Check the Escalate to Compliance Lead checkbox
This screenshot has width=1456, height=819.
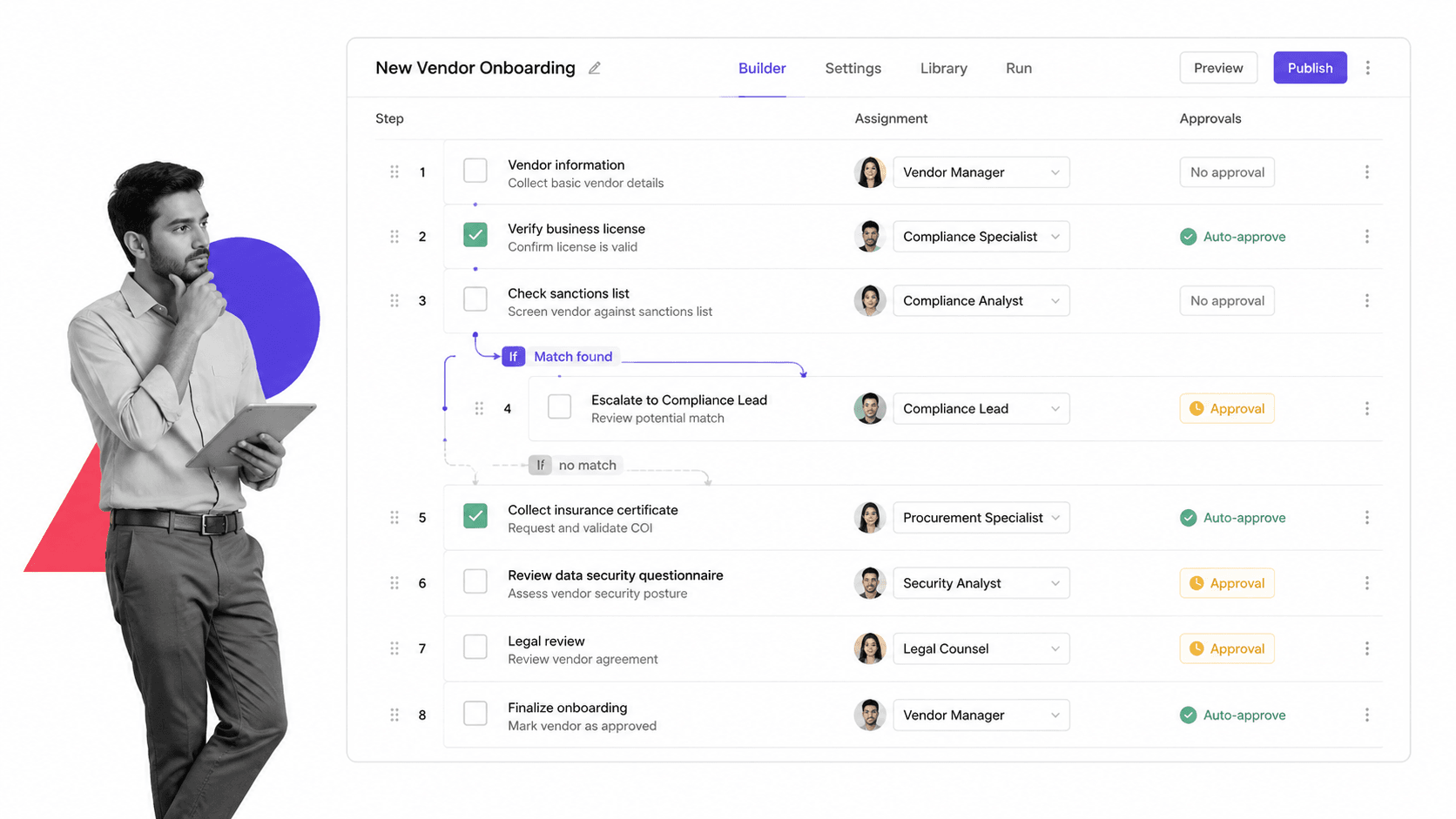(x=560, y=406)
